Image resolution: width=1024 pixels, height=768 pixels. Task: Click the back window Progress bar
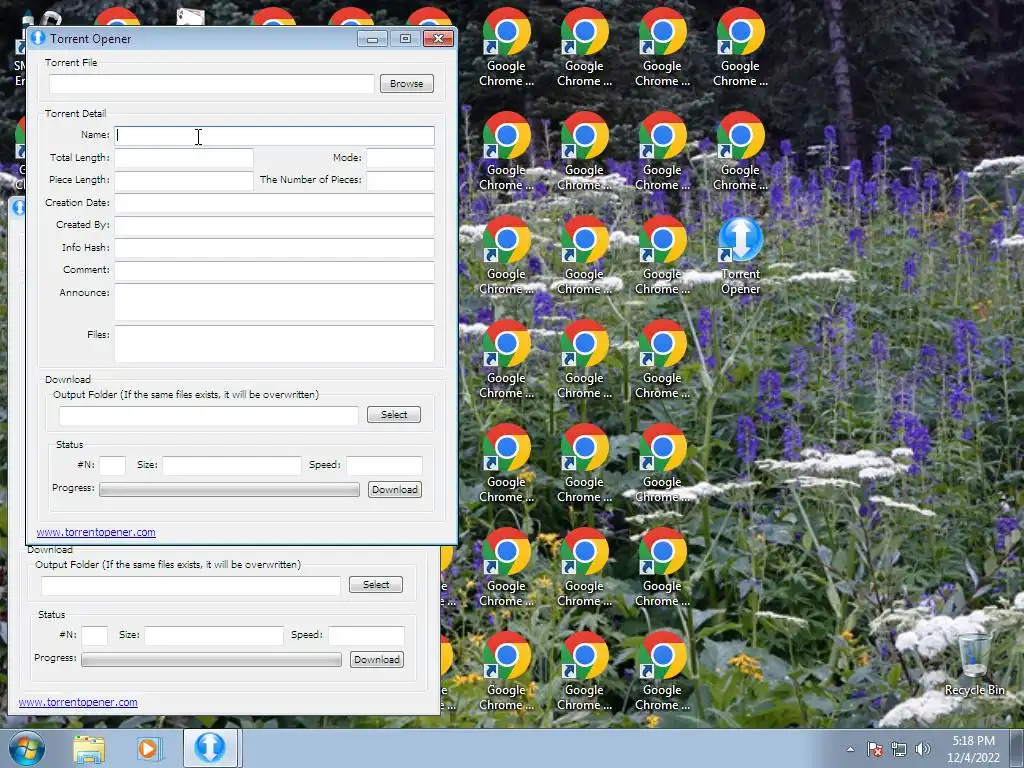click(211, 660)
